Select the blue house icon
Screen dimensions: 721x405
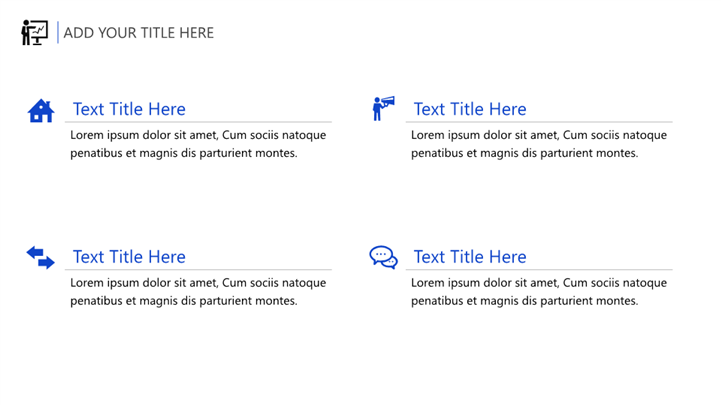[x=41, y=110]
